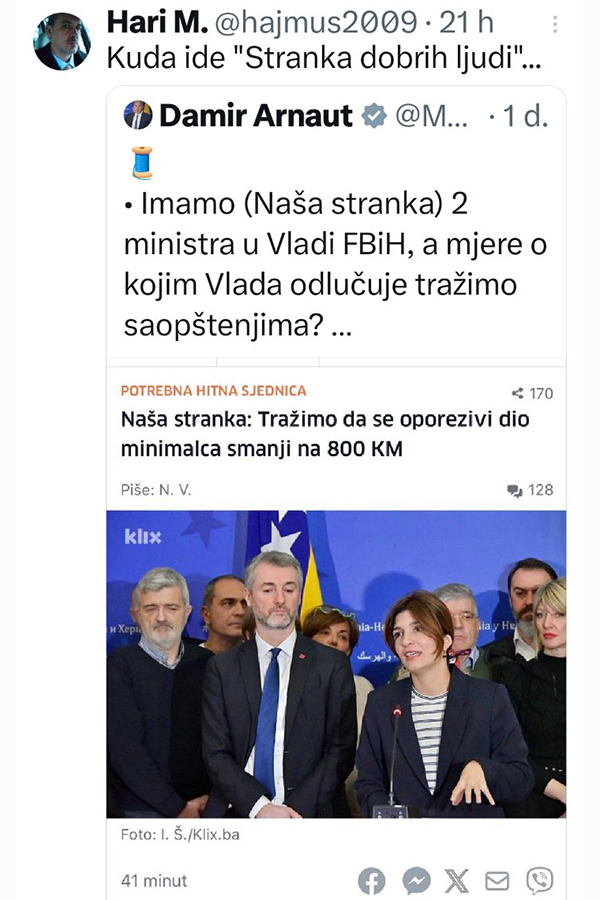The image size is (600, 900).
Task: Click the POTREBNA HITNA SJEDNICA category label
Action: tap(214, 391)
